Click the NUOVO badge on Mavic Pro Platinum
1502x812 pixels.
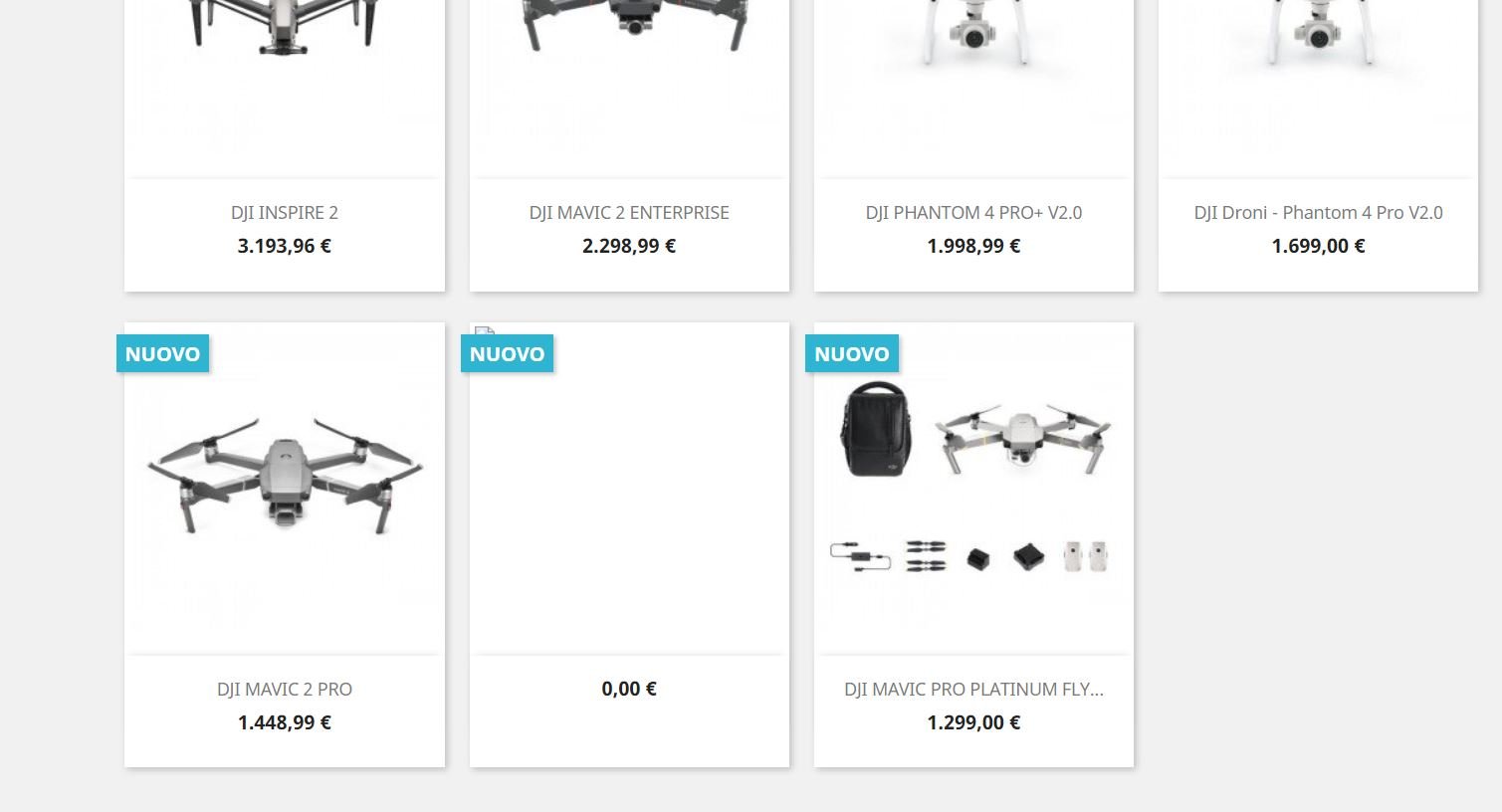[x=852, y=353]
